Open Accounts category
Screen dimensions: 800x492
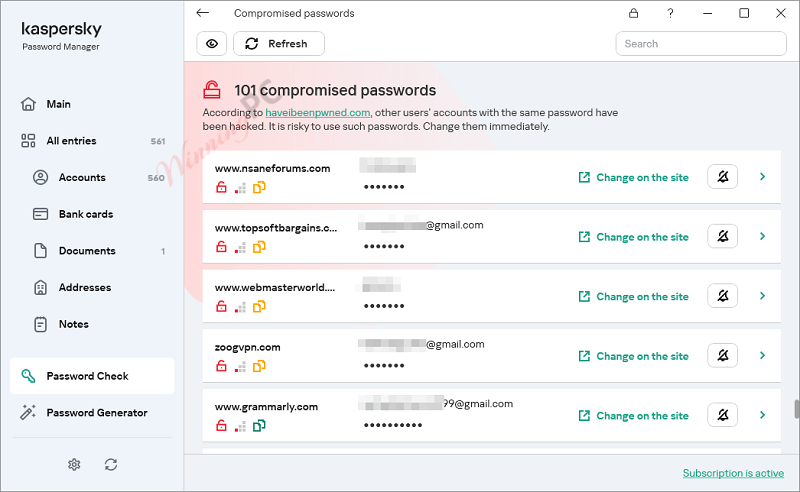pyautogui.click(x=92, y=178)
